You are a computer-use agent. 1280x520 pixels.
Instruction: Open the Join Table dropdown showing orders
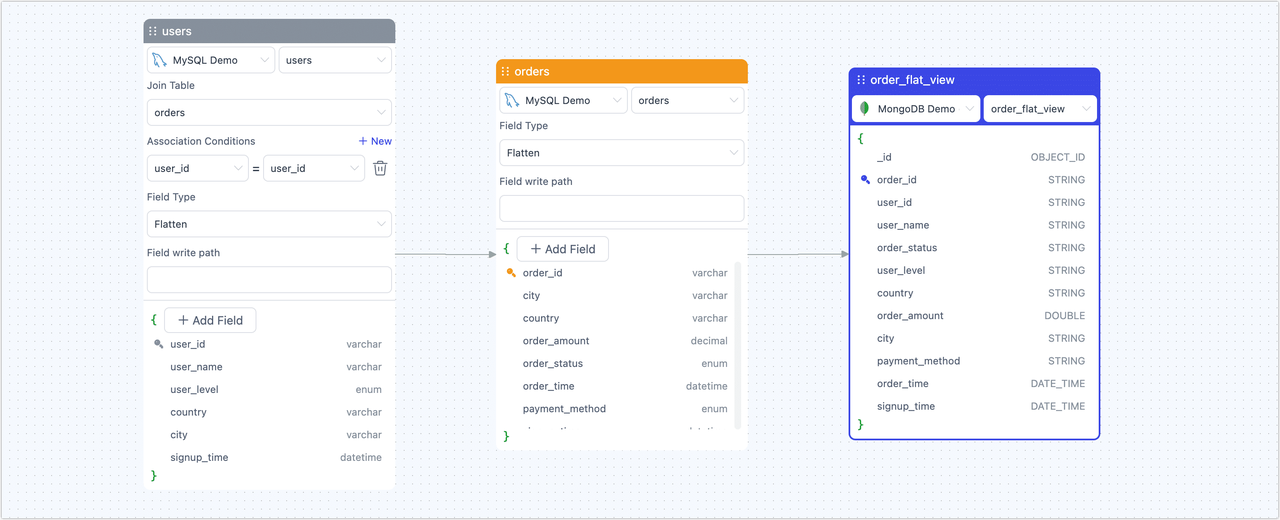tap(269, 113)
